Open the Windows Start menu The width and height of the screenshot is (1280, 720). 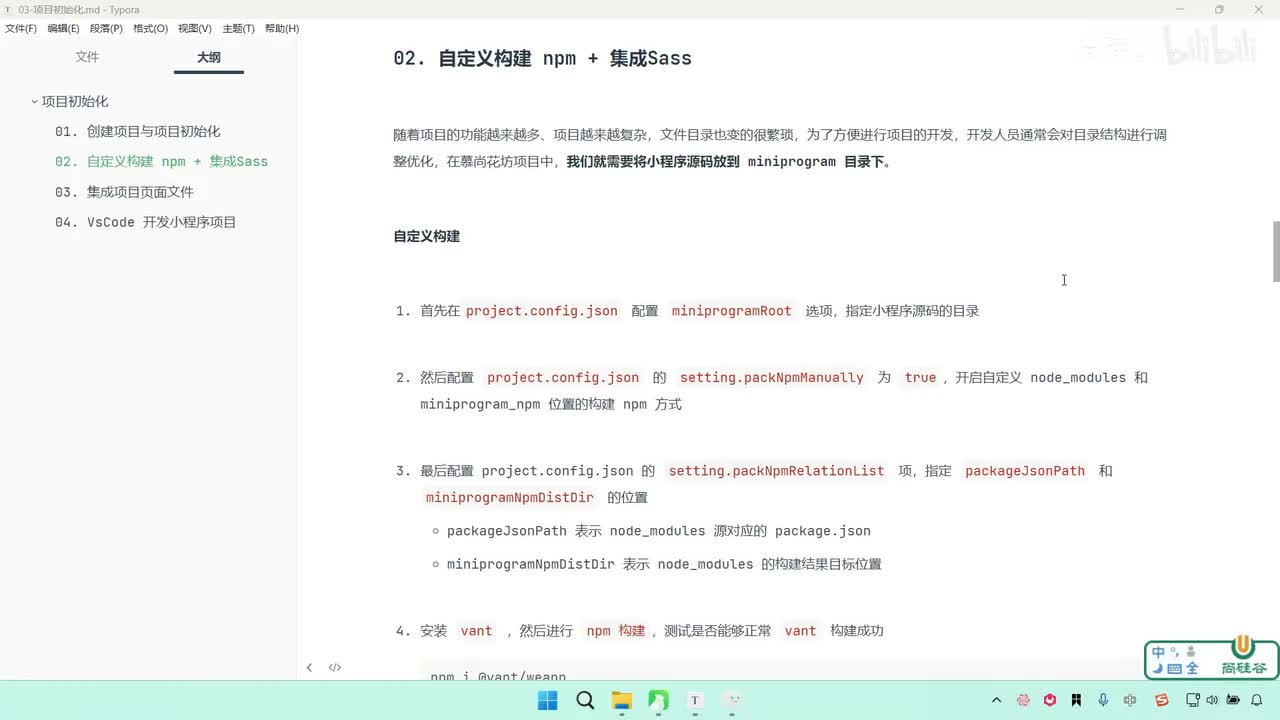click(x=548, y=700)
